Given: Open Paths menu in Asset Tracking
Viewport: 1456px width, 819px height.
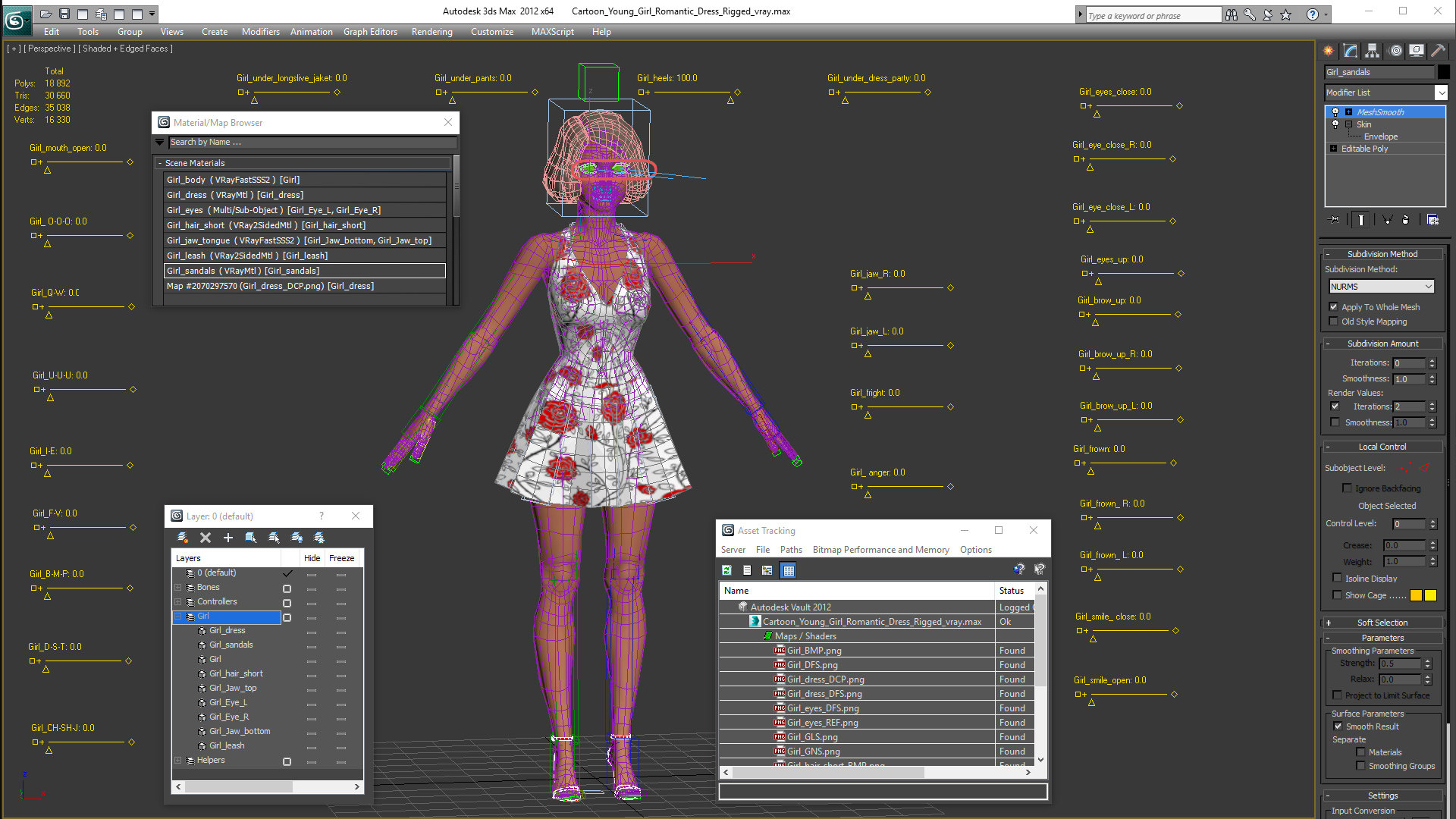Looking at the screenshot, I should click(791, 550).
